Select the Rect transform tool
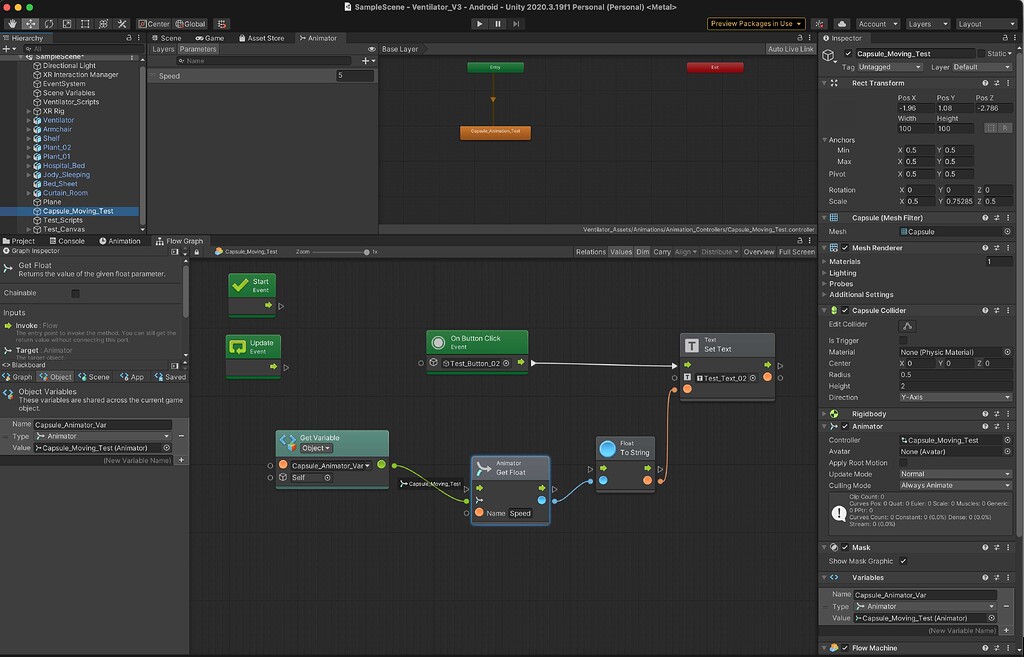Screen dimensions: 1024x657 pyautogui.click(x=85, y=23)
